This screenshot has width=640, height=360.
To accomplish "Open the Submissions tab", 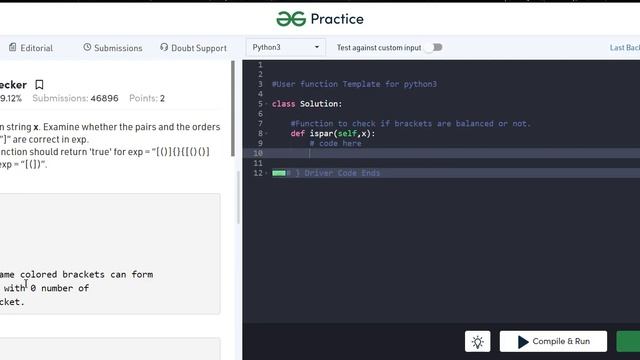I will (x=113, y=48).
